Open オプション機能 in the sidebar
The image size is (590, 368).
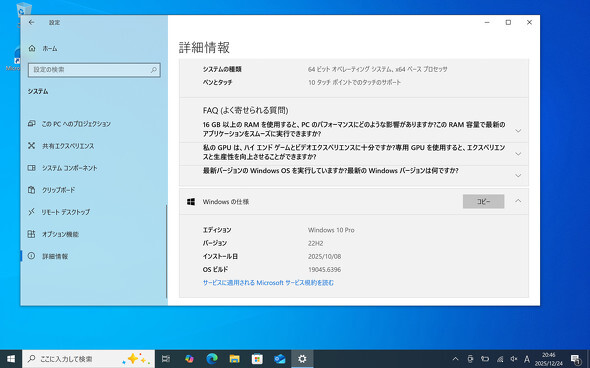click(x=53, y=234)
